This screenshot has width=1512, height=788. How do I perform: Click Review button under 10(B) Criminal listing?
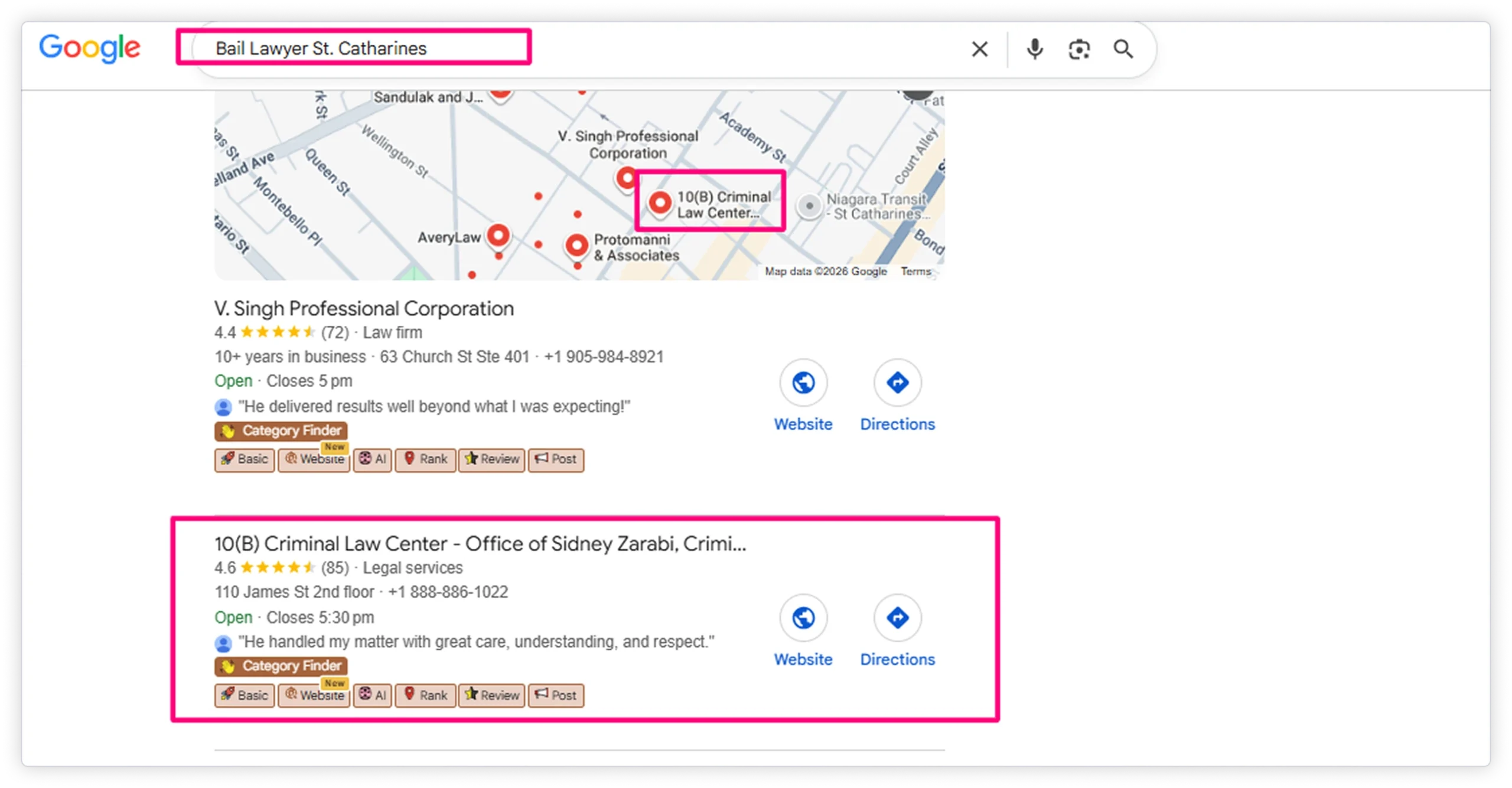coord(491,695)
